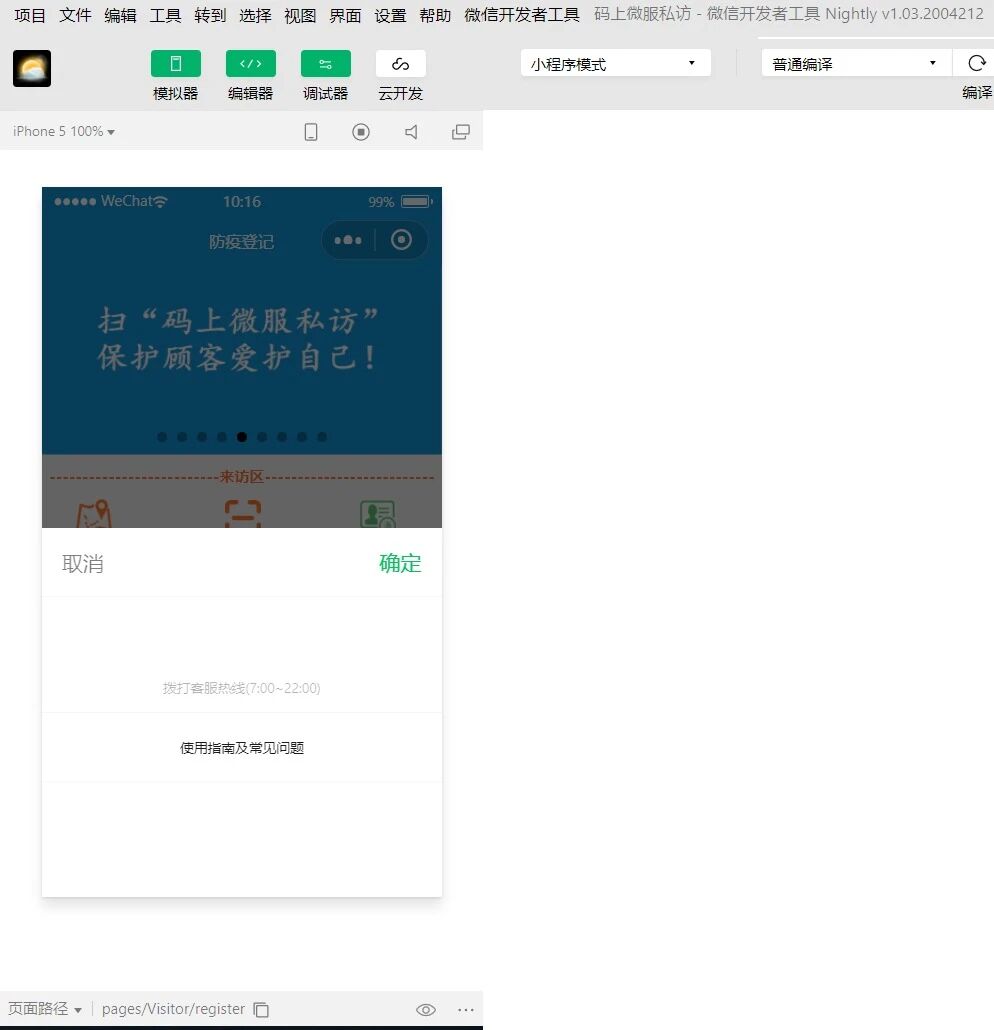Open the 微信开发者工具 menu
Screen dimensions: 994x1030
(x=522, y=15)
